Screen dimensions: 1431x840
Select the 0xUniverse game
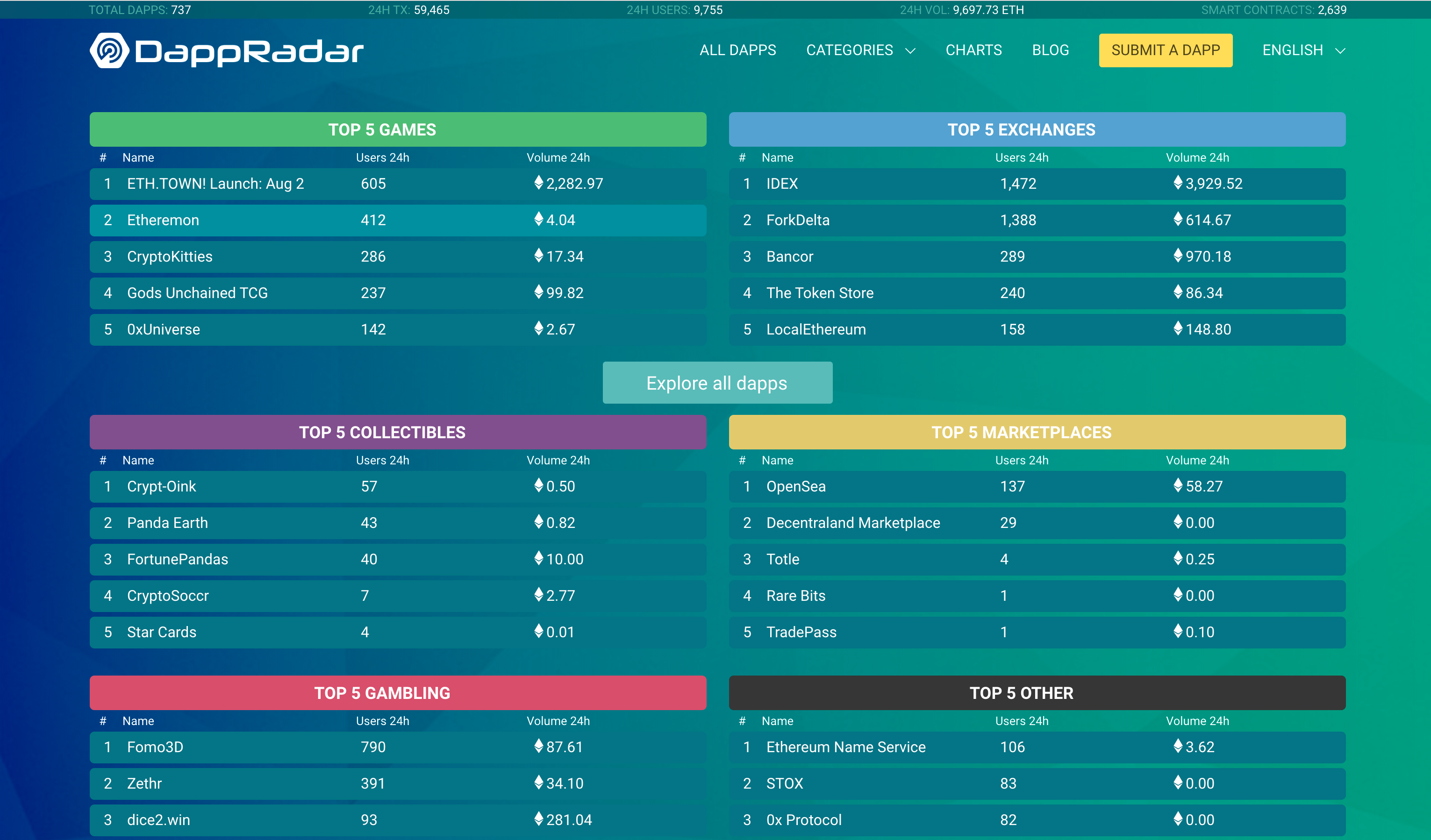click(x=398, y=329)
